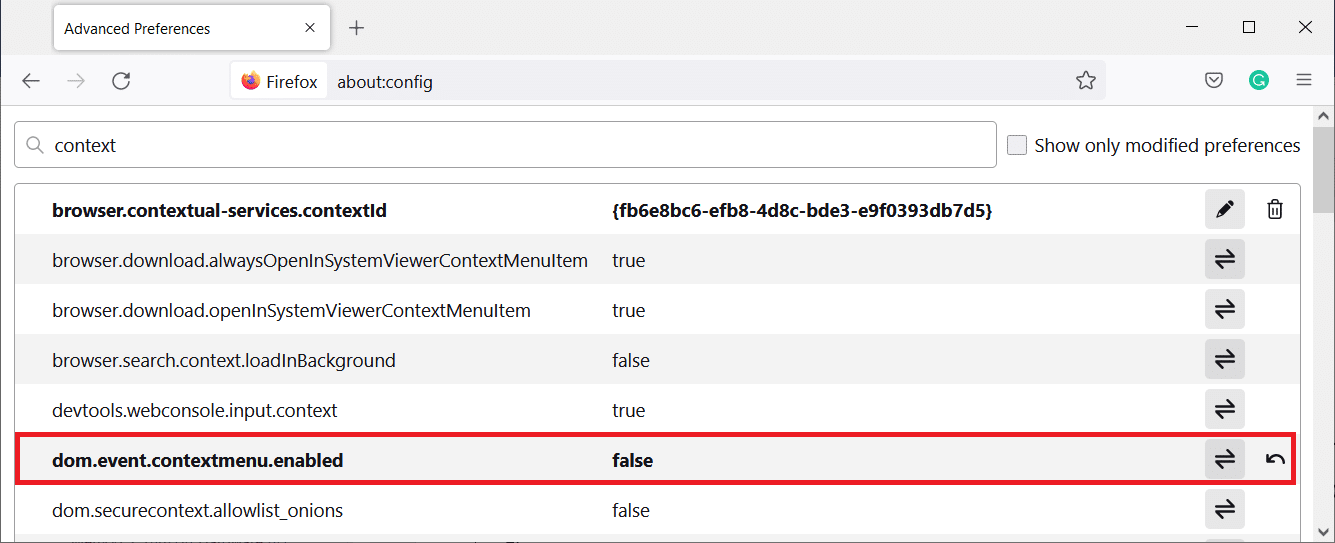
Task: Go back with the back arrow
Action: point(31,81)
